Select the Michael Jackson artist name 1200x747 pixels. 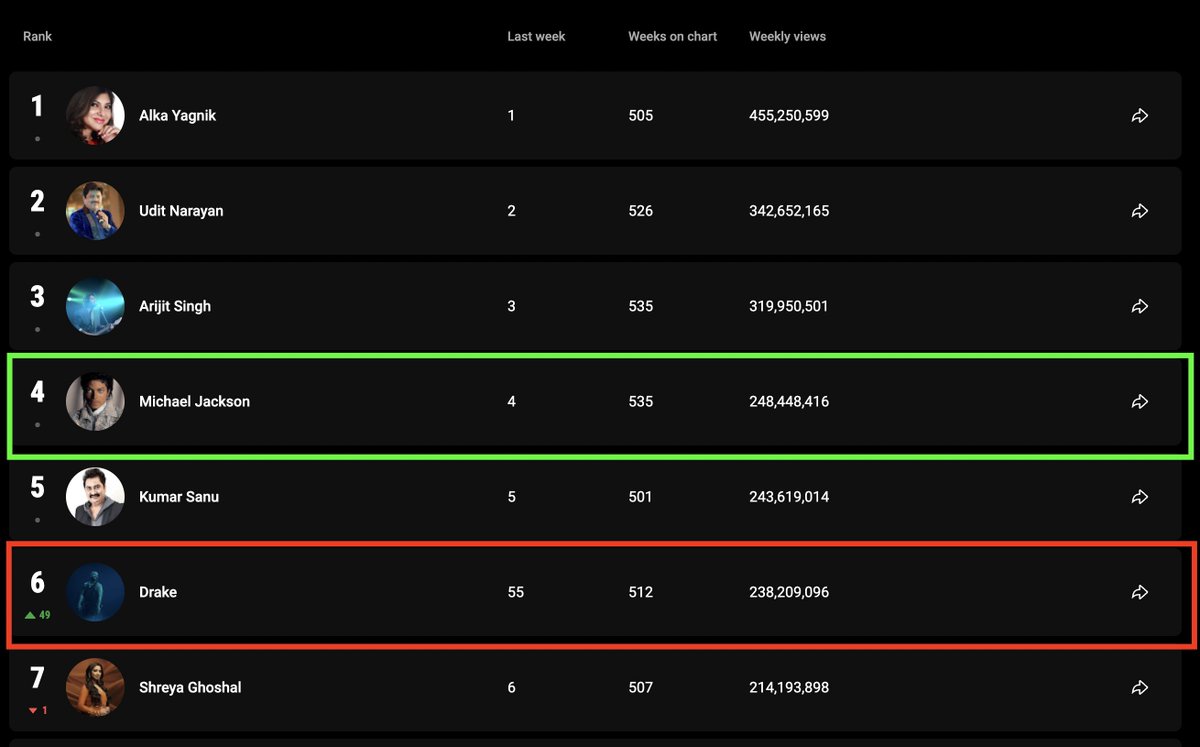194,402
